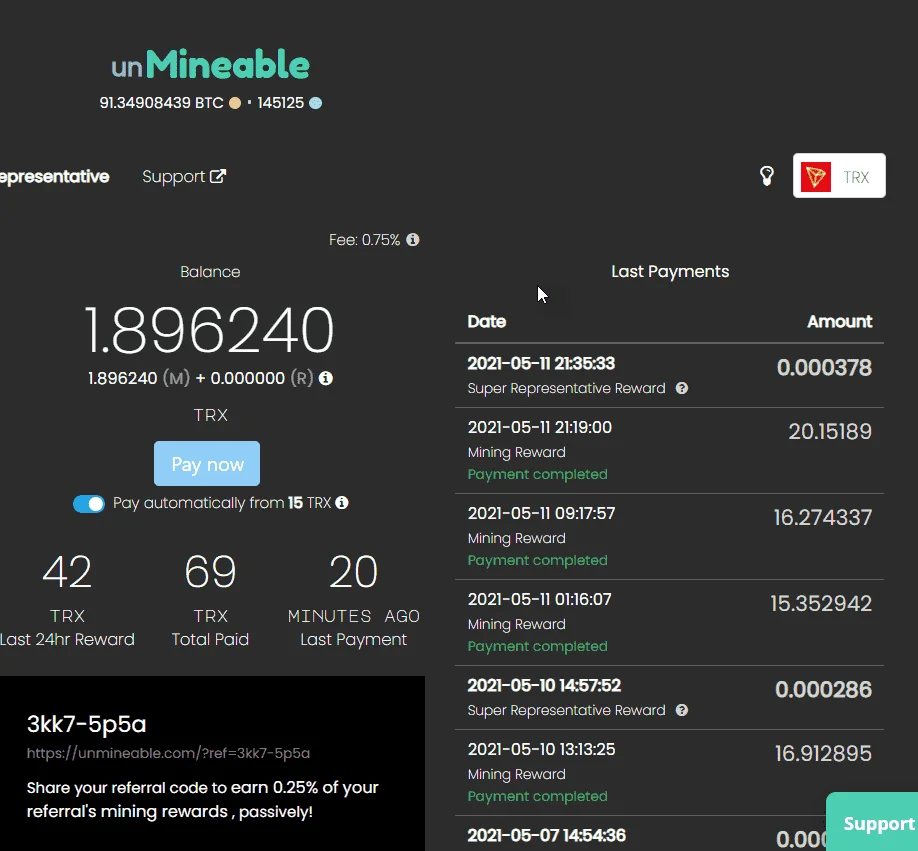Click amount 16.274337
918x851 pixels.
(823, 517)
